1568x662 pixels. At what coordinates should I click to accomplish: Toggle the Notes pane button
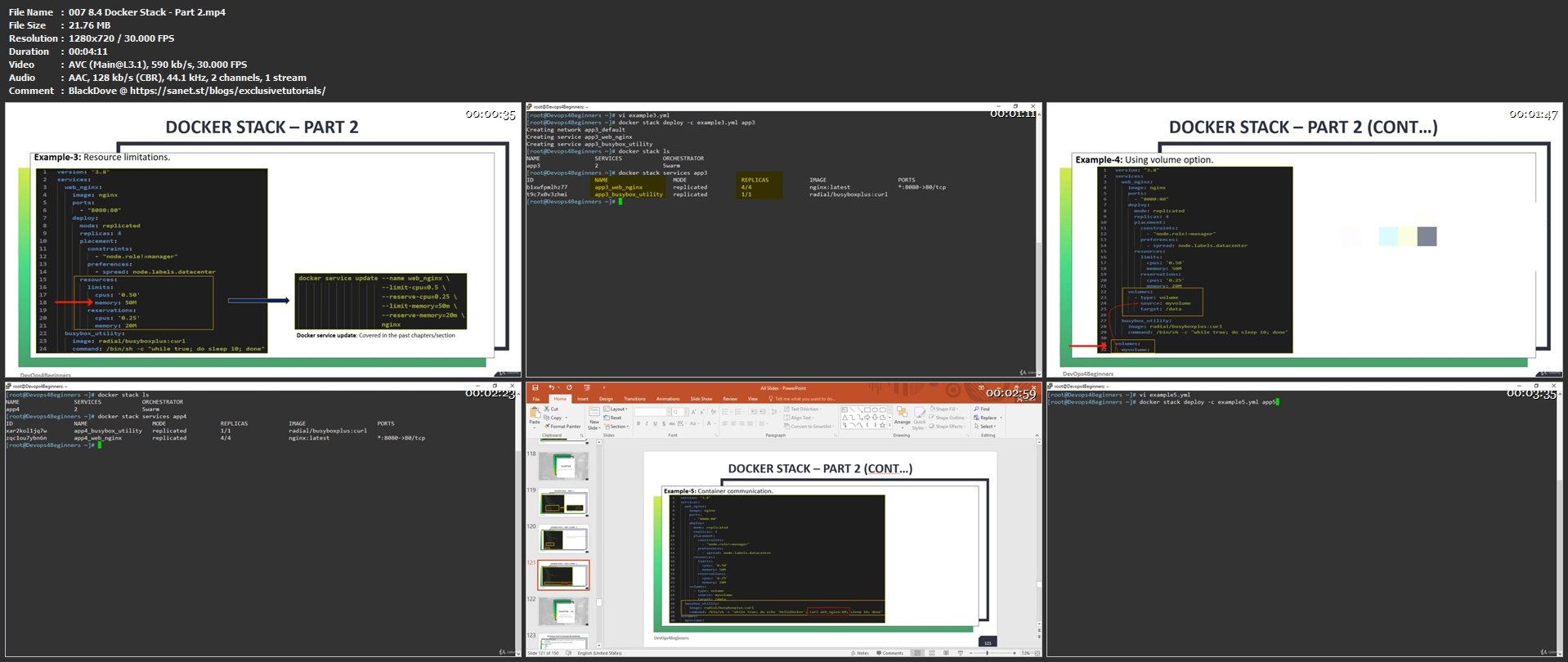[860, 653]
